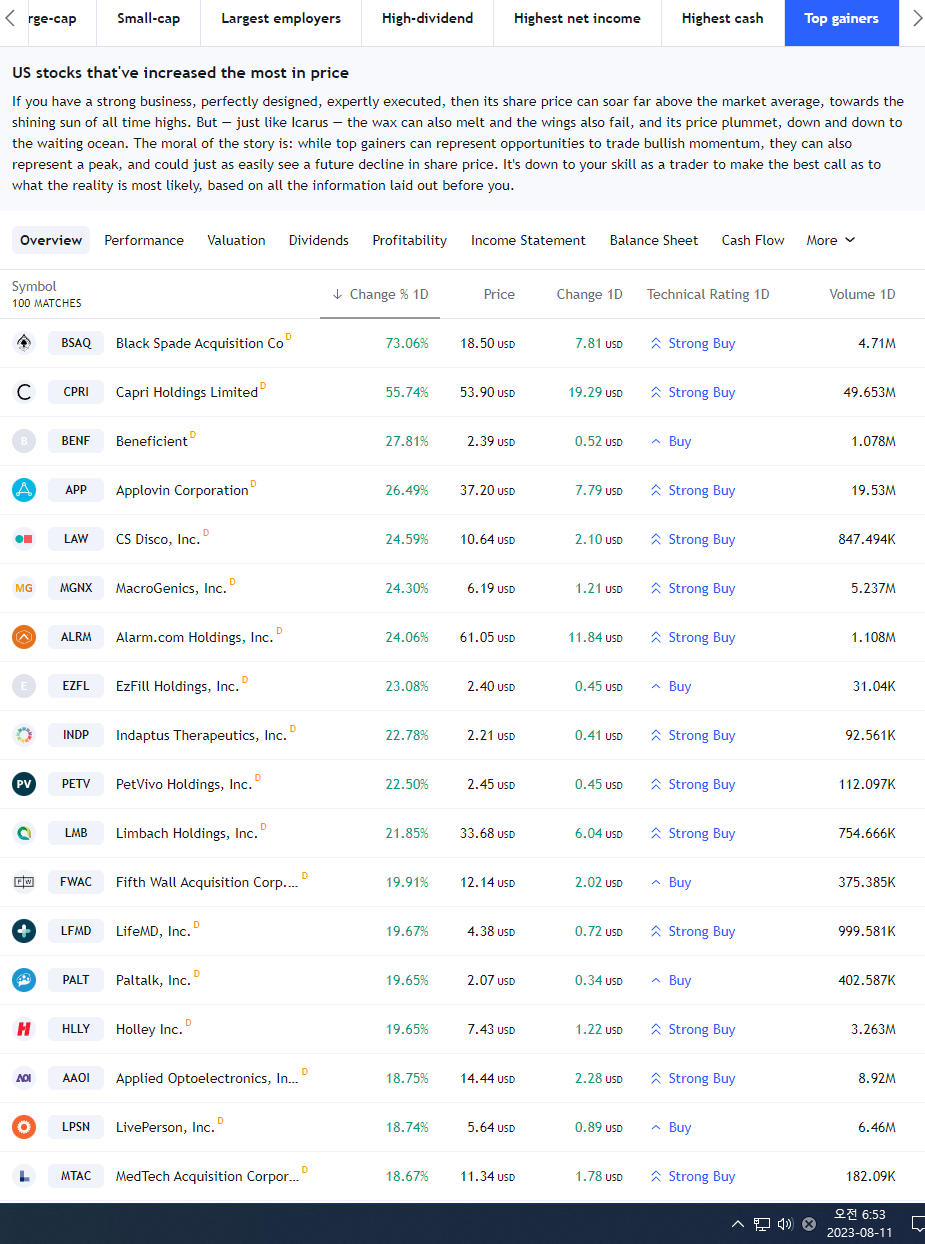
Task: Show hidden system tray icons
Action: pos(738,1224)
